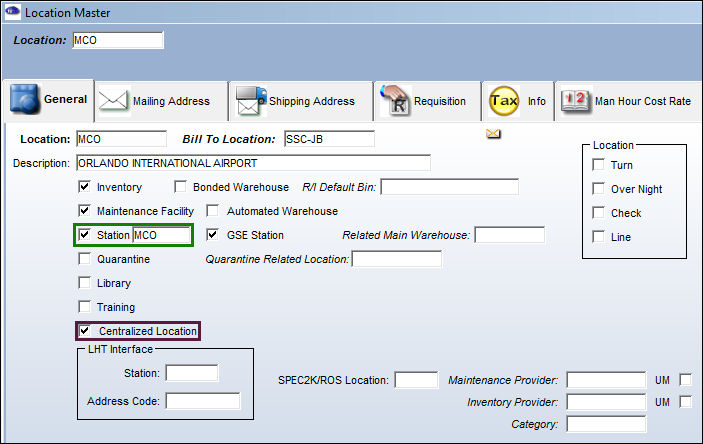Click the Maintenance Provider field
The height and width of the screenshot is (444, 703).
pyautogui.click(x=606, y=380)
